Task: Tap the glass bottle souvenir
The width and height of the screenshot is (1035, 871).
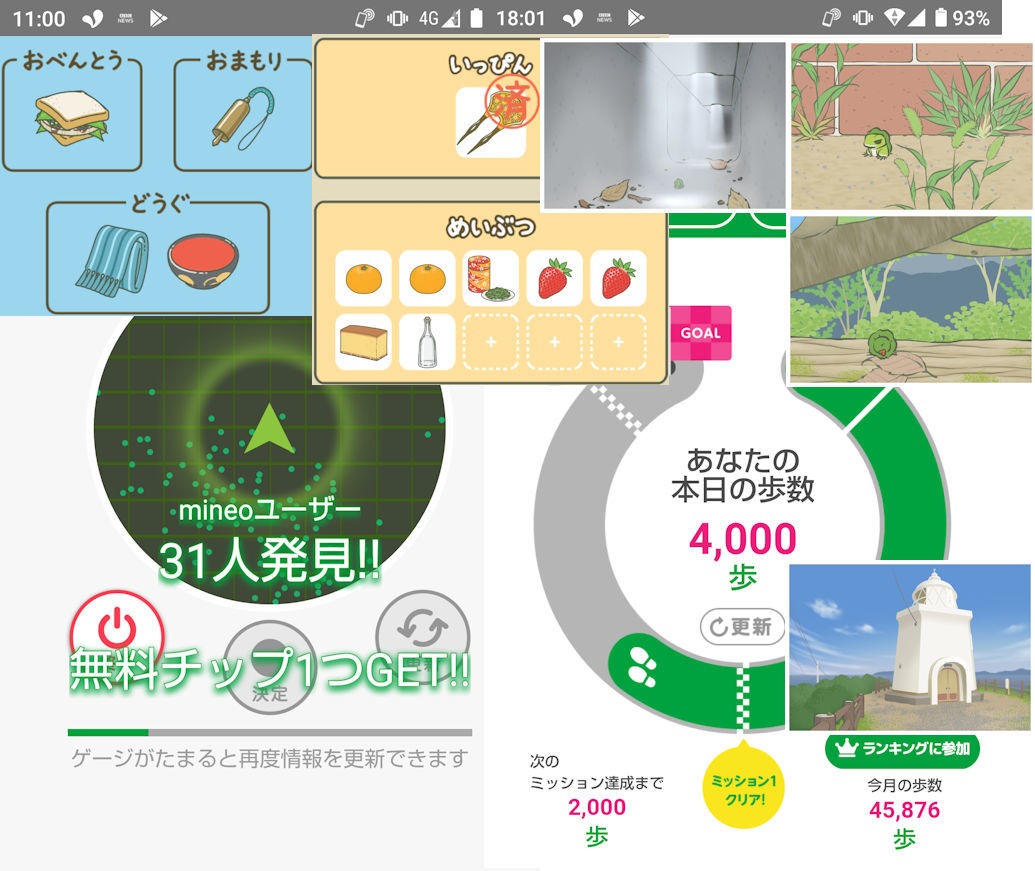Action: pos(427,342)
